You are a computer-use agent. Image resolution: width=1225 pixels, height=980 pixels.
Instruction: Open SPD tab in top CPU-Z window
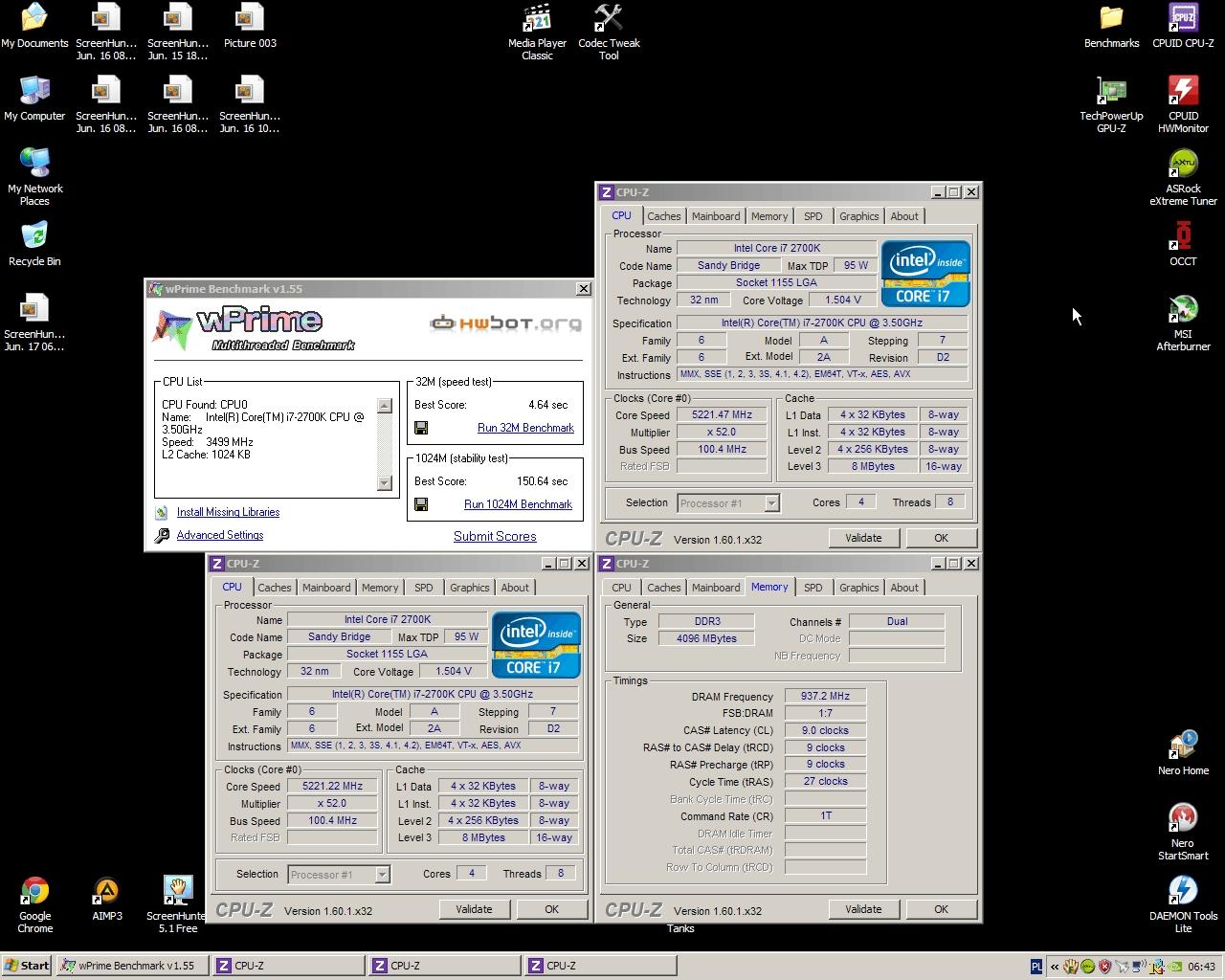pos(813,216)
